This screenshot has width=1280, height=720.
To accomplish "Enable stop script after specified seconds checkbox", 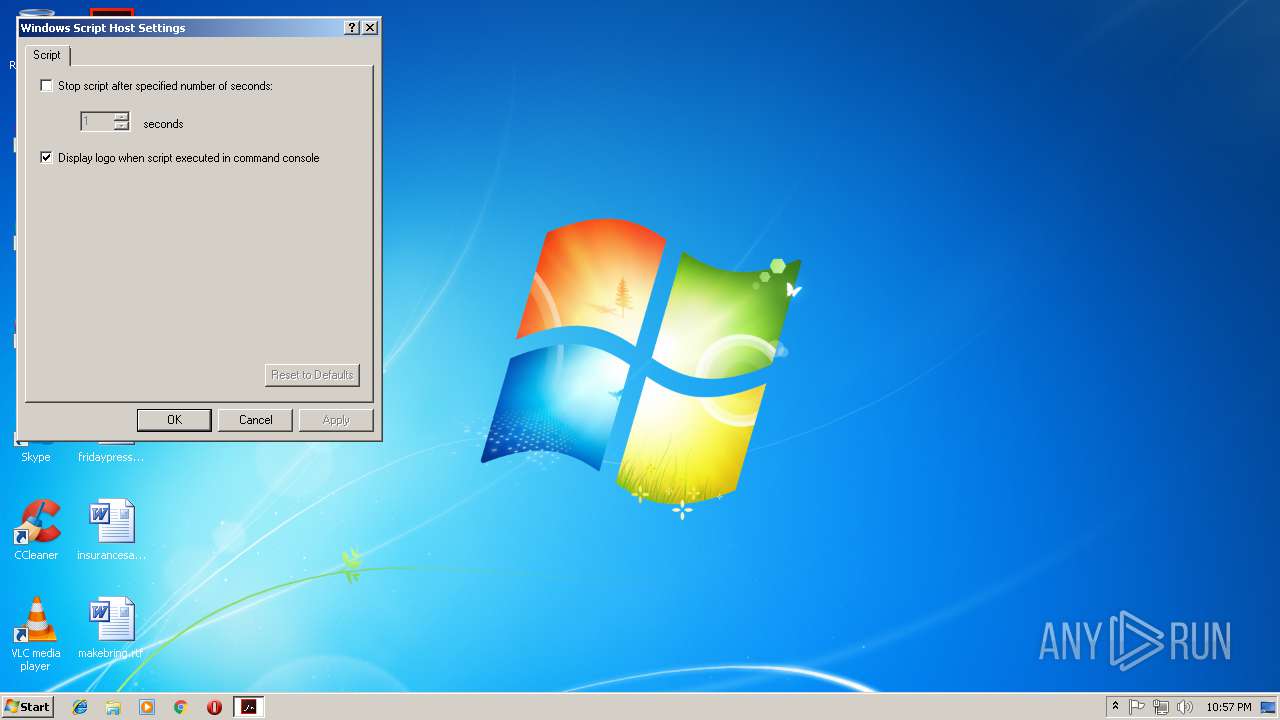I will (46, 86).
